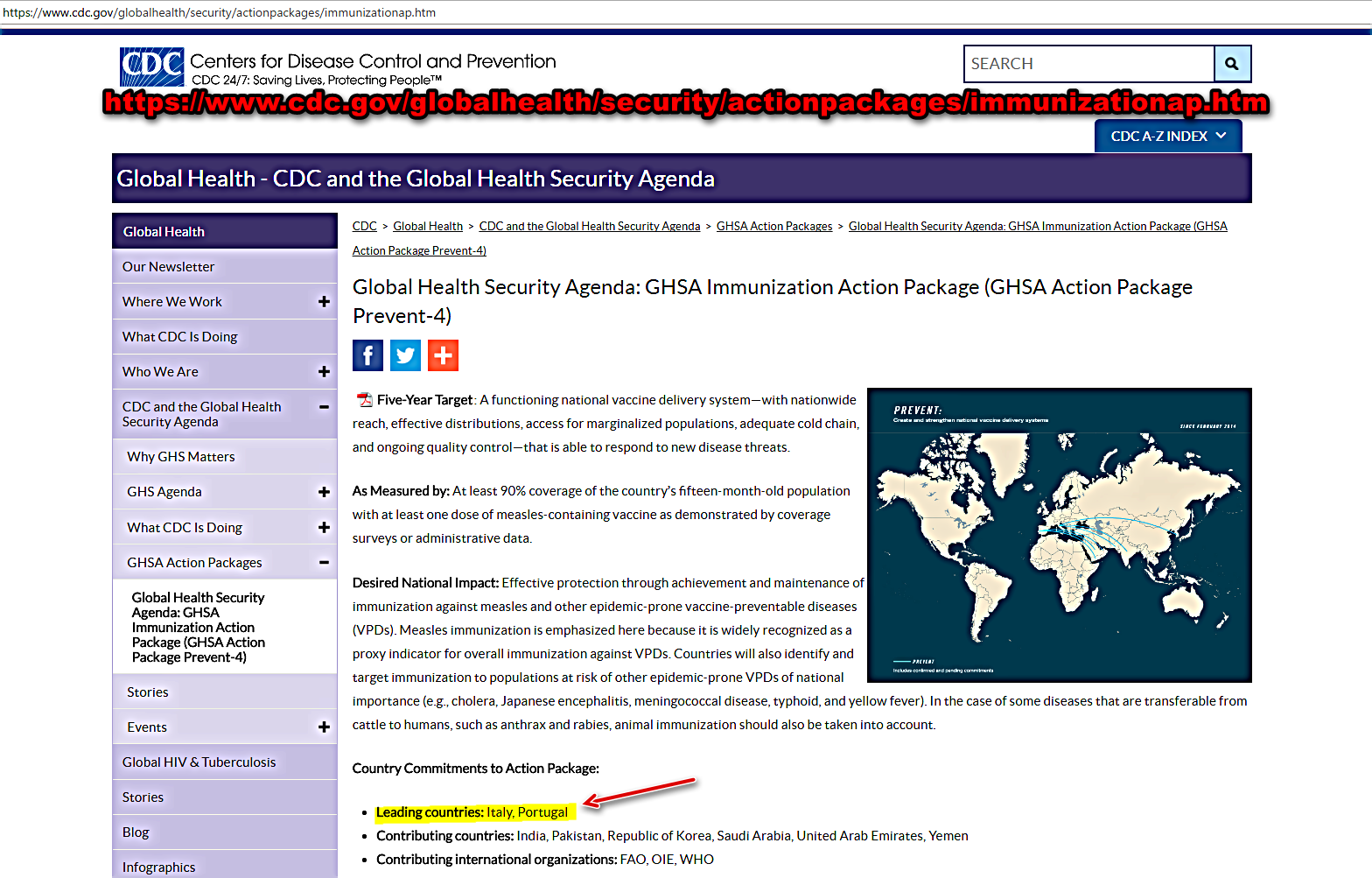Click Global Health breadcrumb link
The image size is (1372, 878).
(428, 226)
